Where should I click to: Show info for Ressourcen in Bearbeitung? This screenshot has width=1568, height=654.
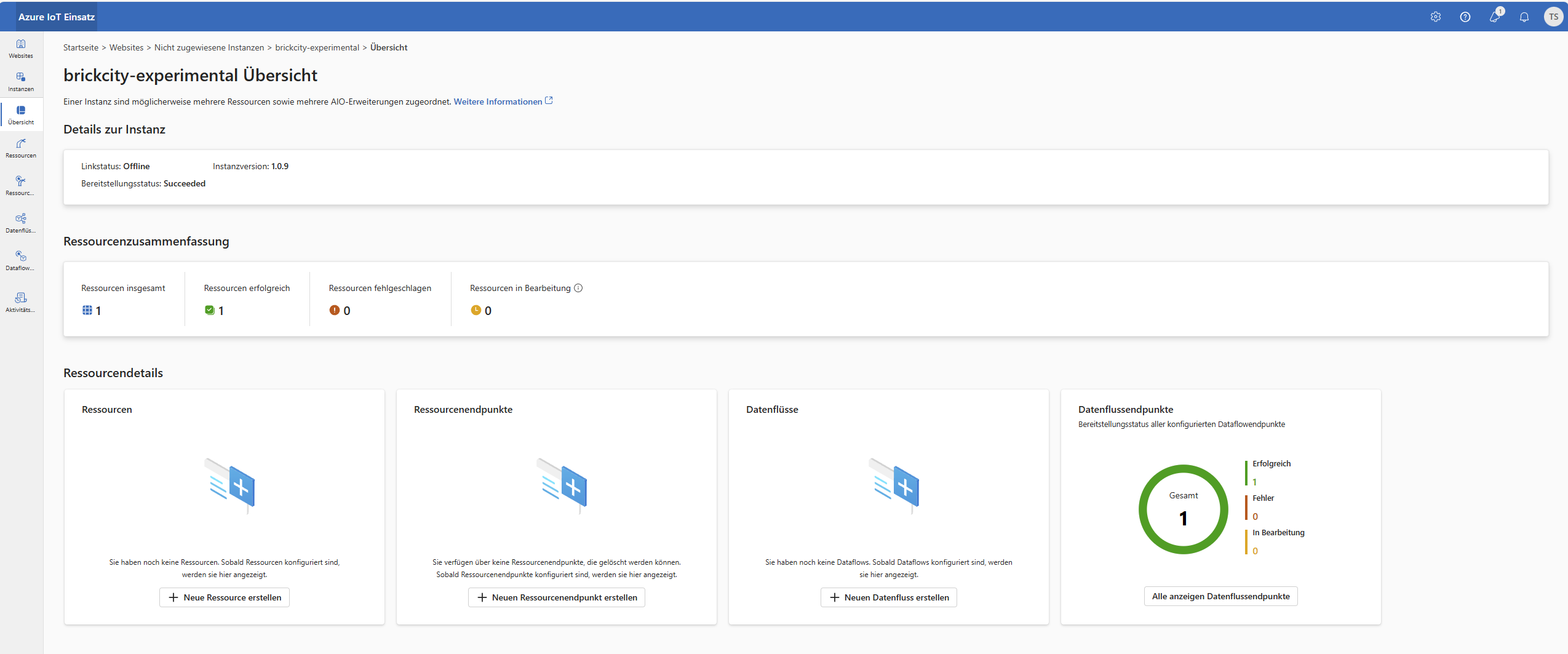click(578, 288)
